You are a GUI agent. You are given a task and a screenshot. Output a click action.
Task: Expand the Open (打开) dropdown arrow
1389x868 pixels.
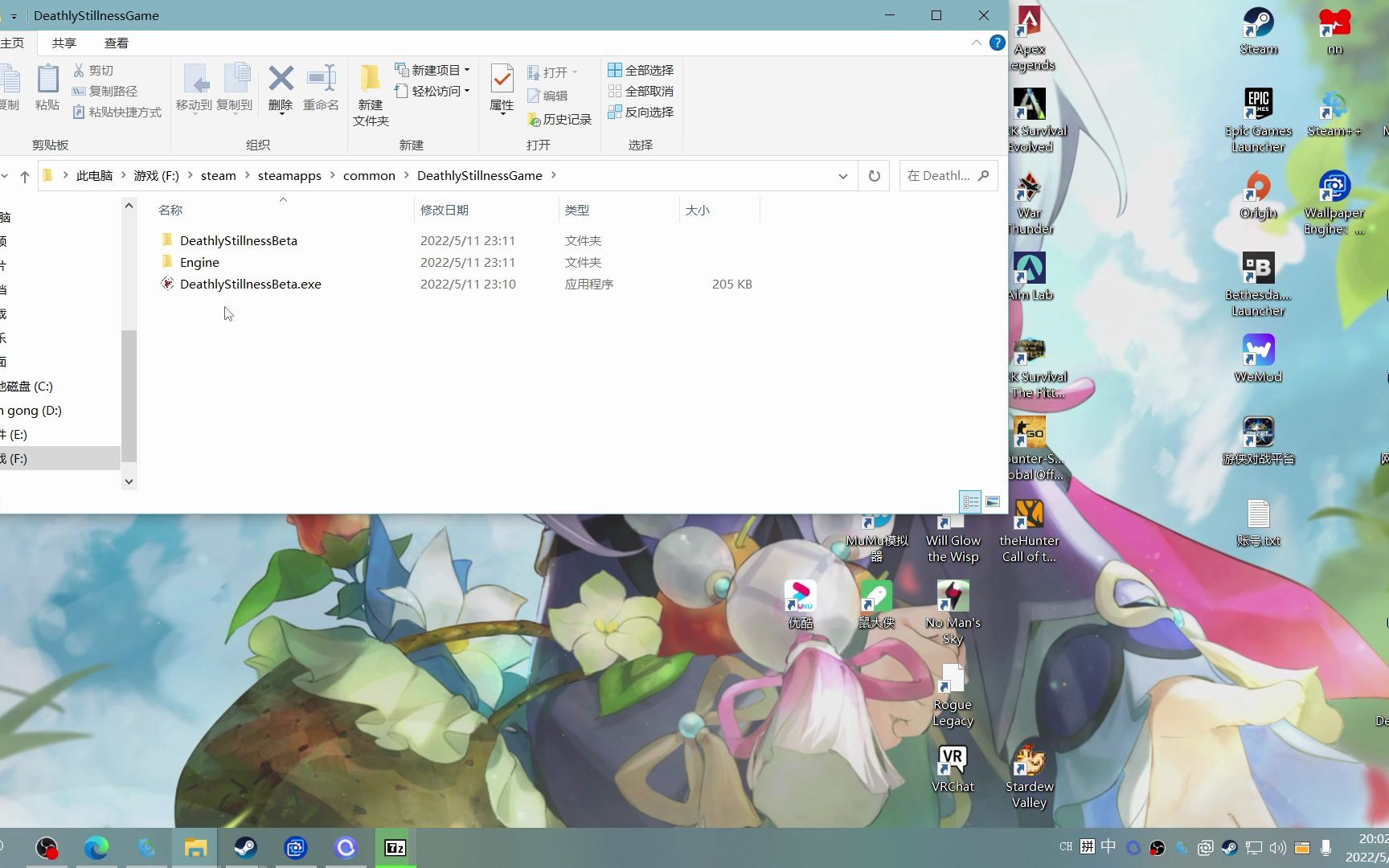575,72
